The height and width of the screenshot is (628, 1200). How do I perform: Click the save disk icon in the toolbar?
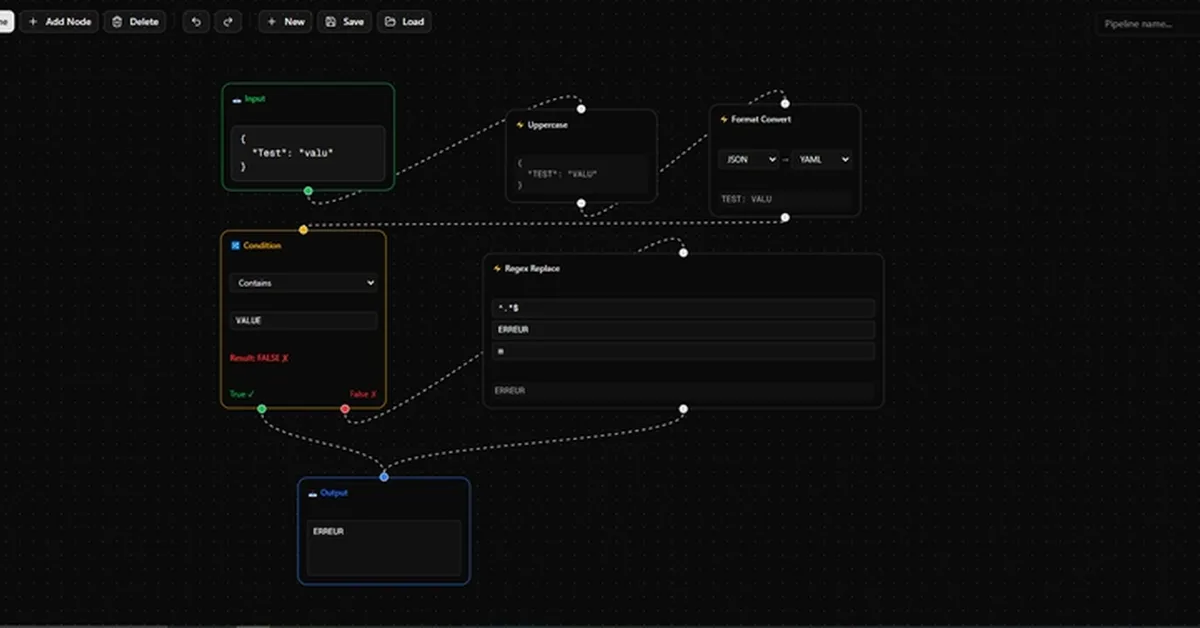click(x=329, y=21)
